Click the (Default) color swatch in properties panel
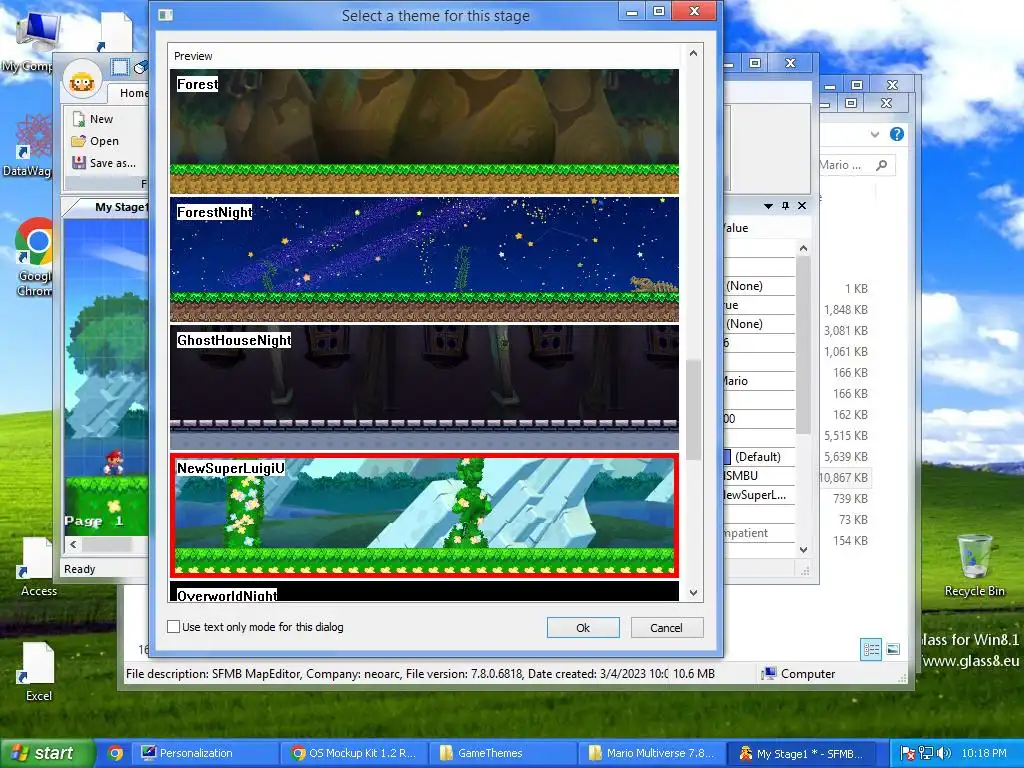1024x768 pixels. [x=728, y=456]
